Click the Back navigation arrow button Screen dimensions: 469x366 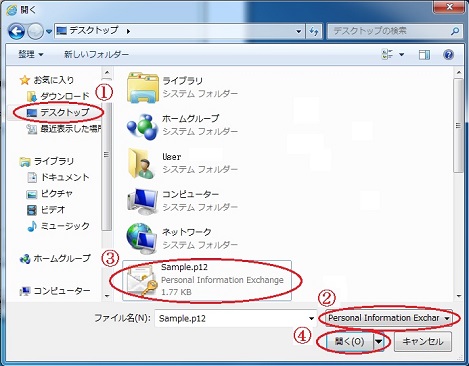tap(17, 32)
